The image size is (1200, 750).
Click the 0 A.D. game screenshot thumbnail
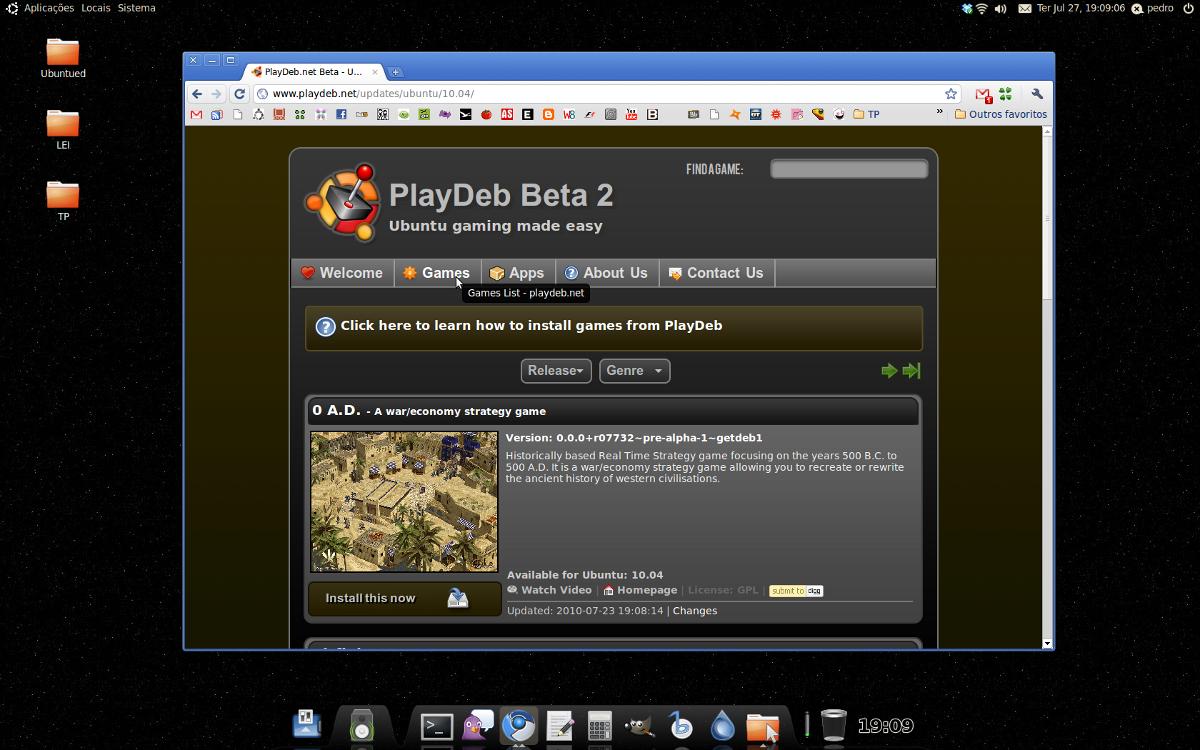(x=404, y=501)
